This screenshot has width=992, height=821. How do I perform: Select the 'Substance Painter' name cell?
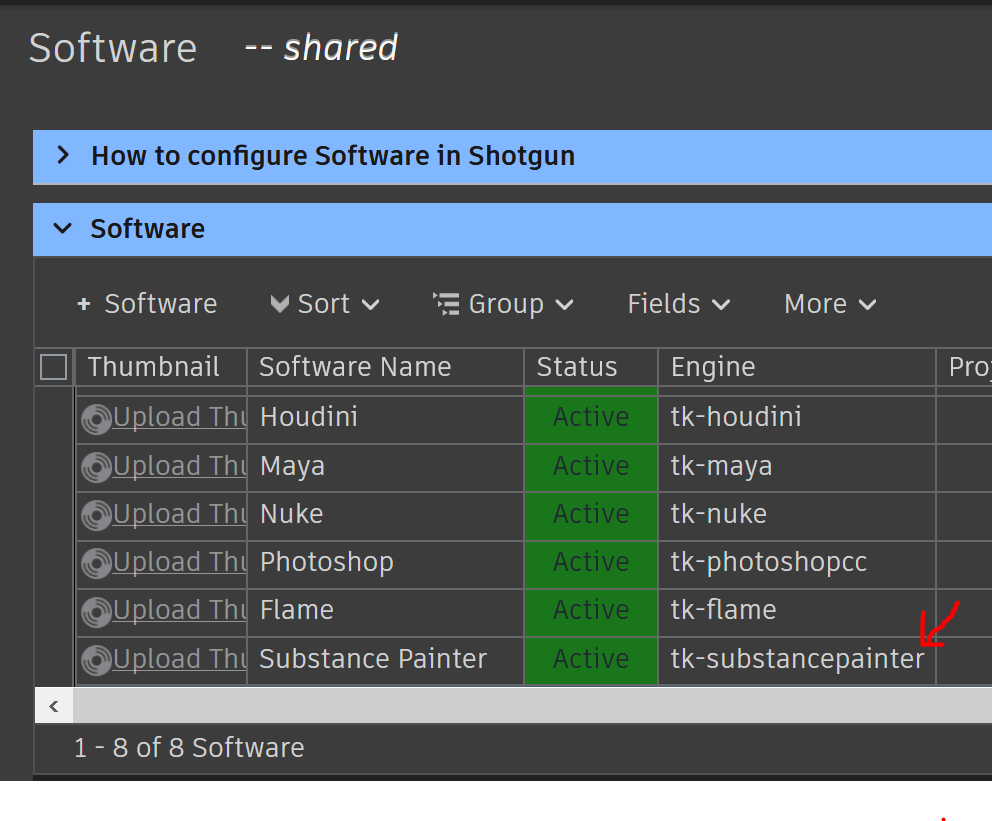(x=386, y=661)
